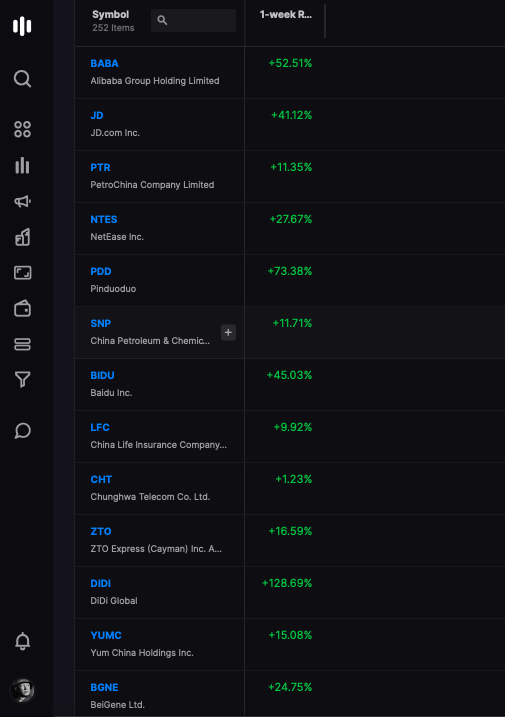Screen dimensions: 505x717
Task: Open the bar chart icon in the sidebar
Action: [22, 166]
